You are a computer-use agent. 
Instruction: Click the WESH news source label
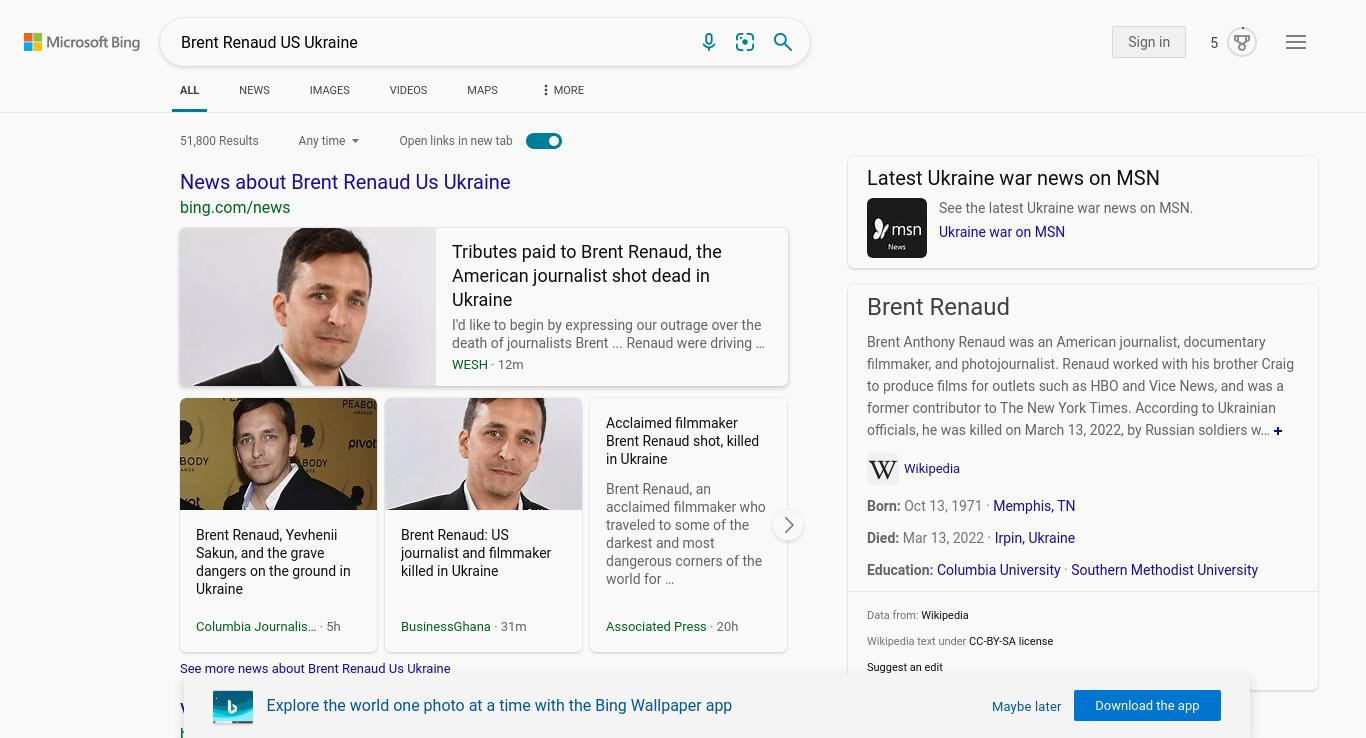470,365
